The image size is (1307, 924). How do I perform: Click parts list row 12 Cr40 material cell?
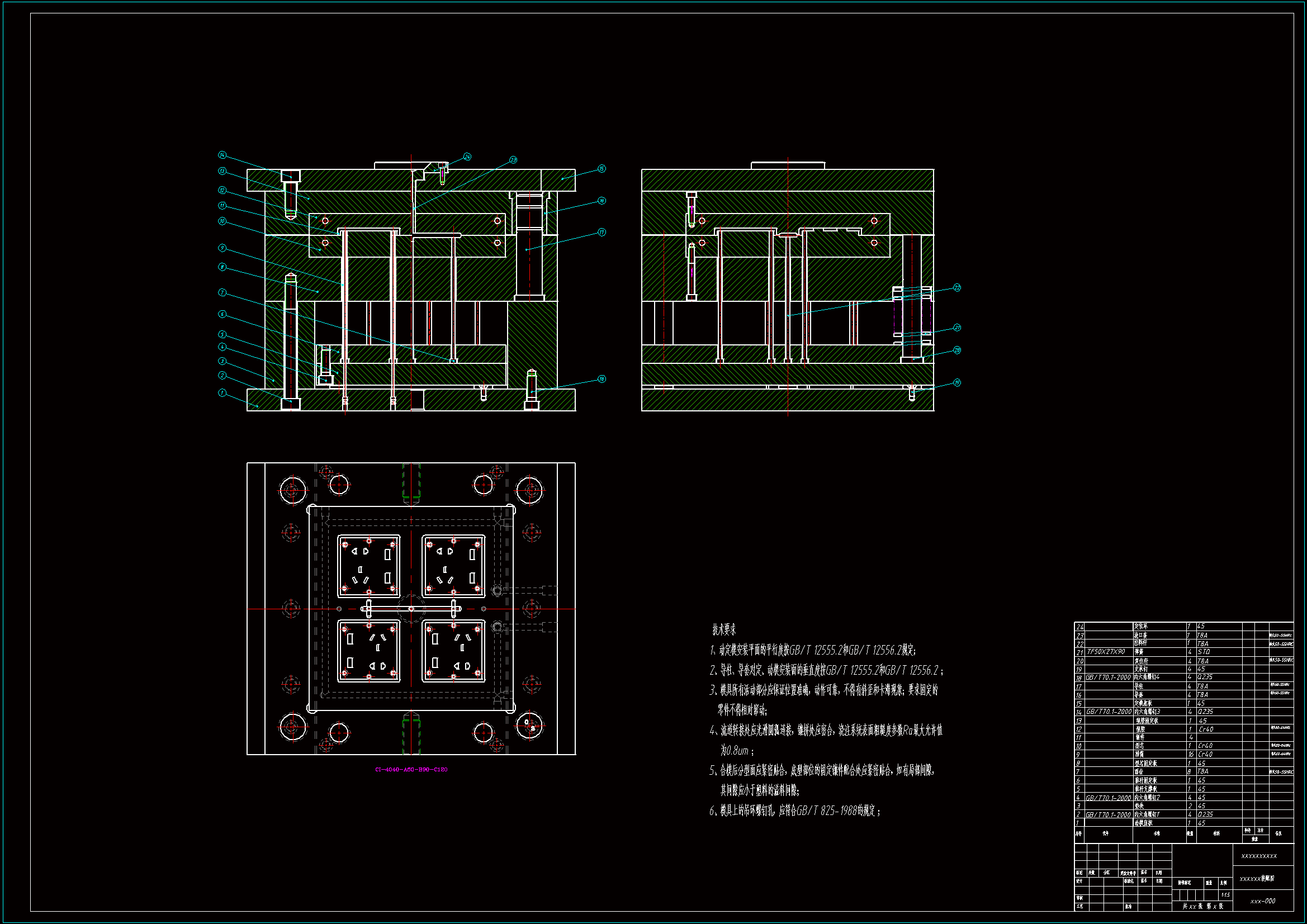(1206, 729)
